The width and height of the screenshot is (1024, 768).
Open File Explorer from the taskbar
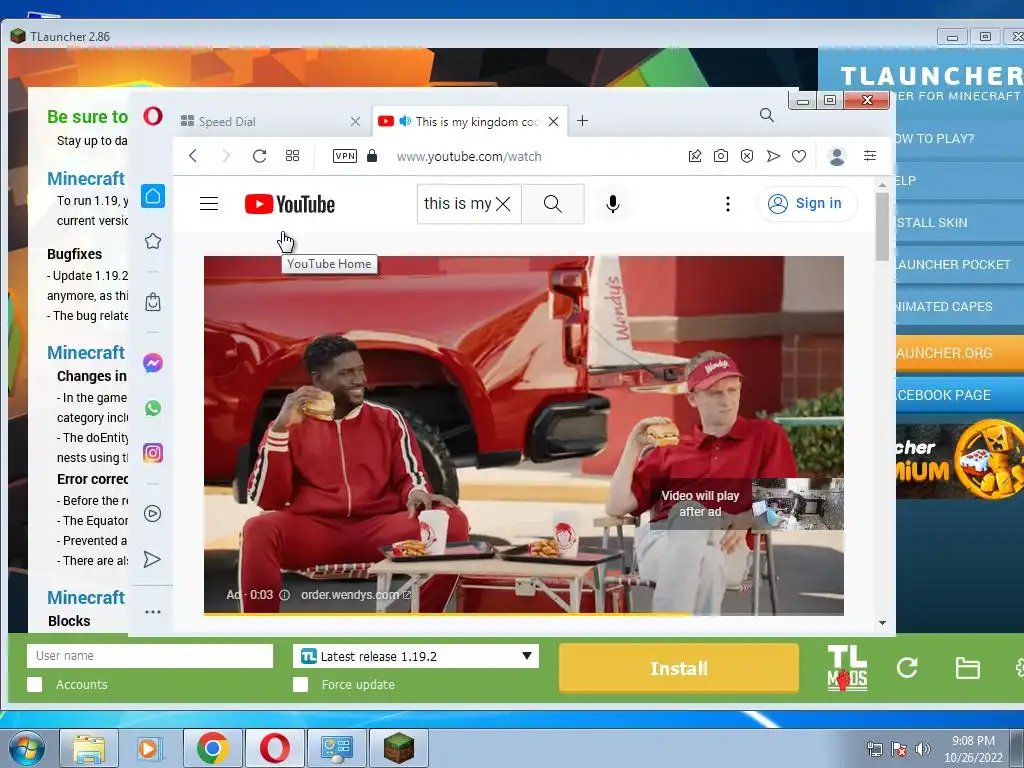(x=89, y=748)
